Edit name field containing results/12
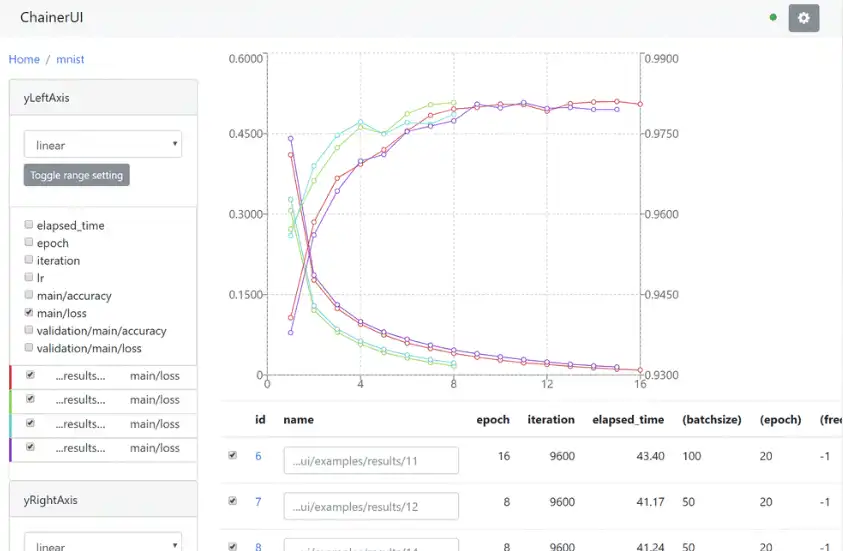 [371, 506]
